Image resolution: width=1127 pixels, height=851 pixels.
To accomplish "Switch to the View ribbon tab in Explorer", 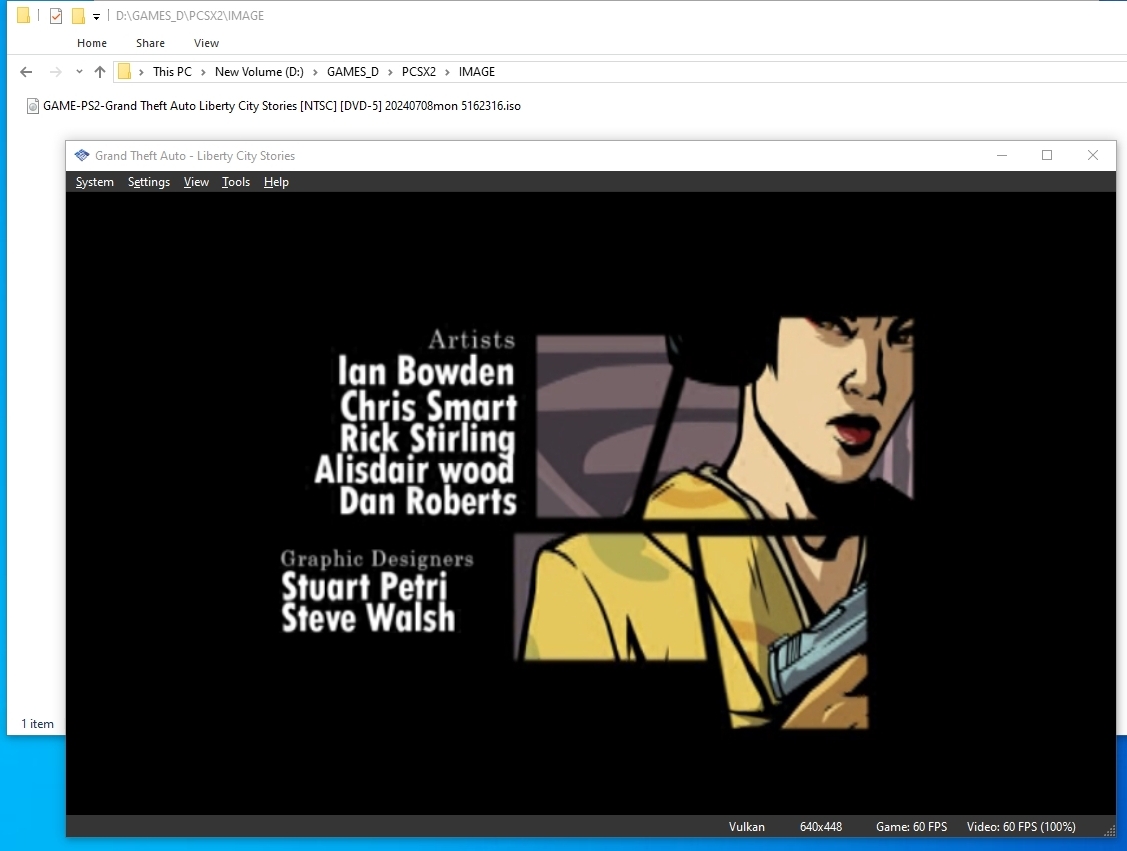I will pyautogui.click(x=206, y=43).
